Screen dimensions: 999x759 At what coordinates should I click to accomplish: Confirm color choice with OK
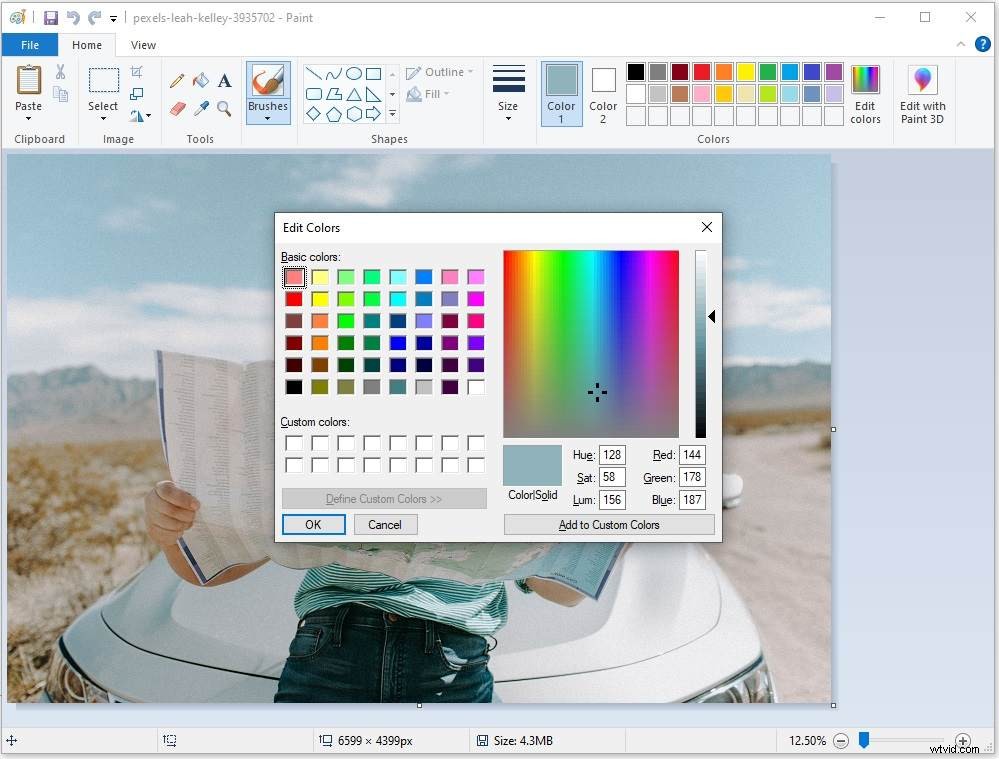pos(313,524)
